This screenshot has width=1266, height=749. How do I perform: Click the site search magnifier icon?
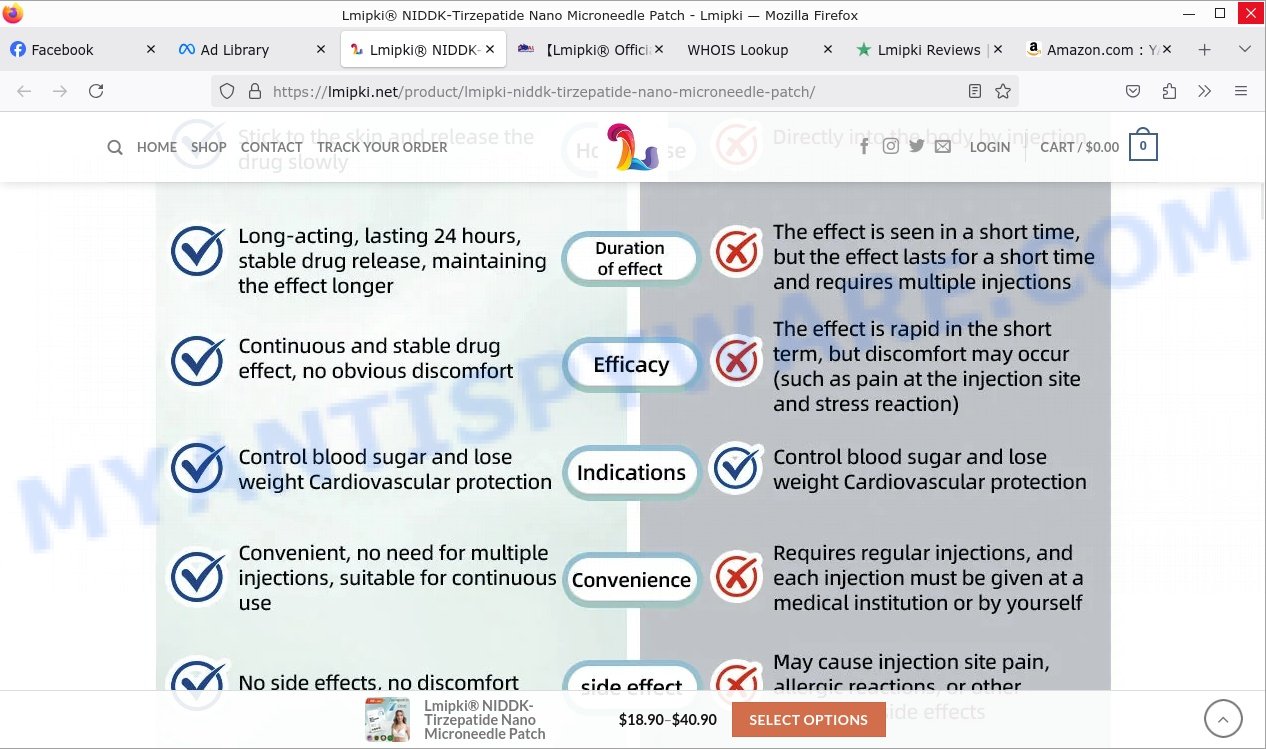click(115, 147)
